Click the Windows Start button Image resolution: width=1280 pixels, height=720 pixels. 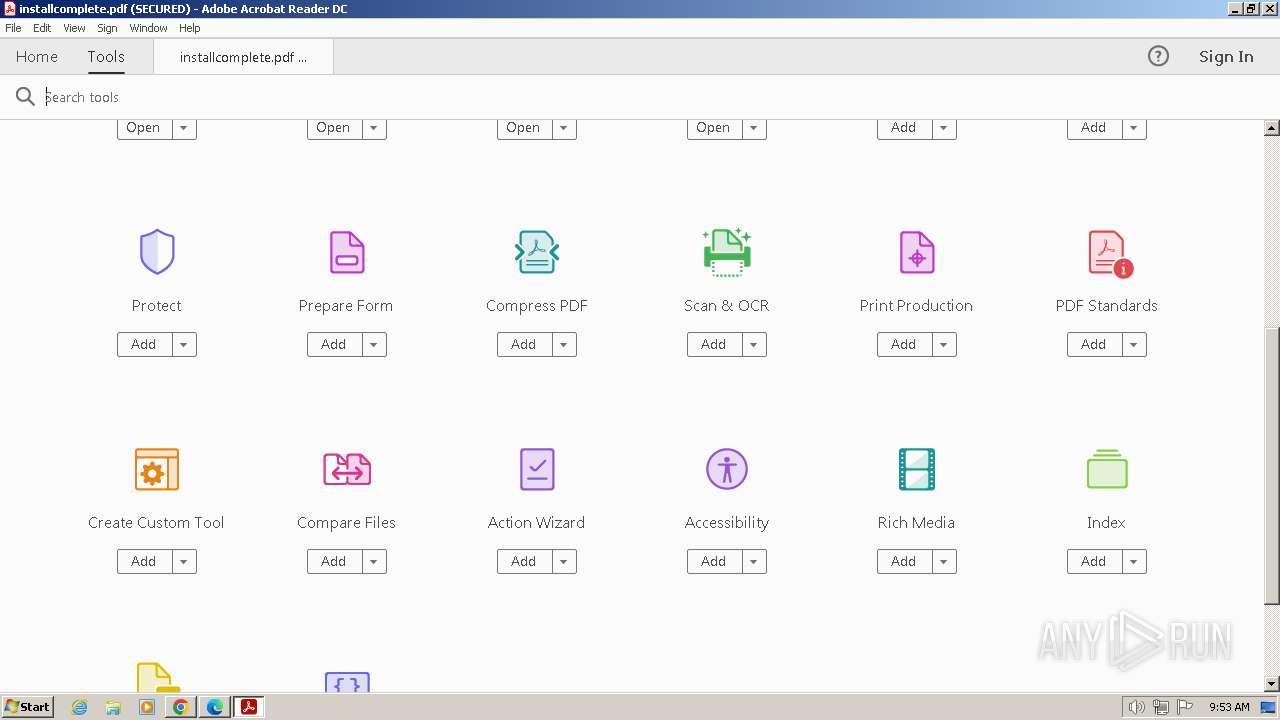pos(28,707)
